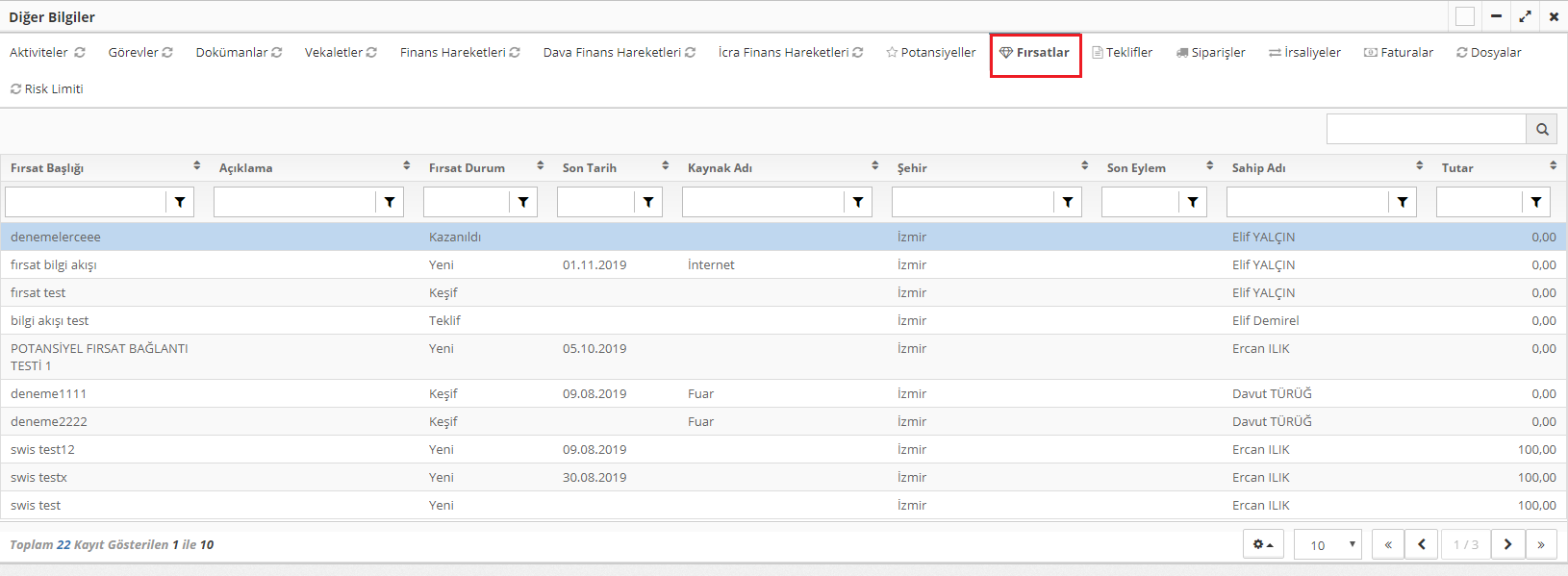Switch to the Teklifler tab
This screenshot has height=576, width=1568.
(x=1123, y=52)
